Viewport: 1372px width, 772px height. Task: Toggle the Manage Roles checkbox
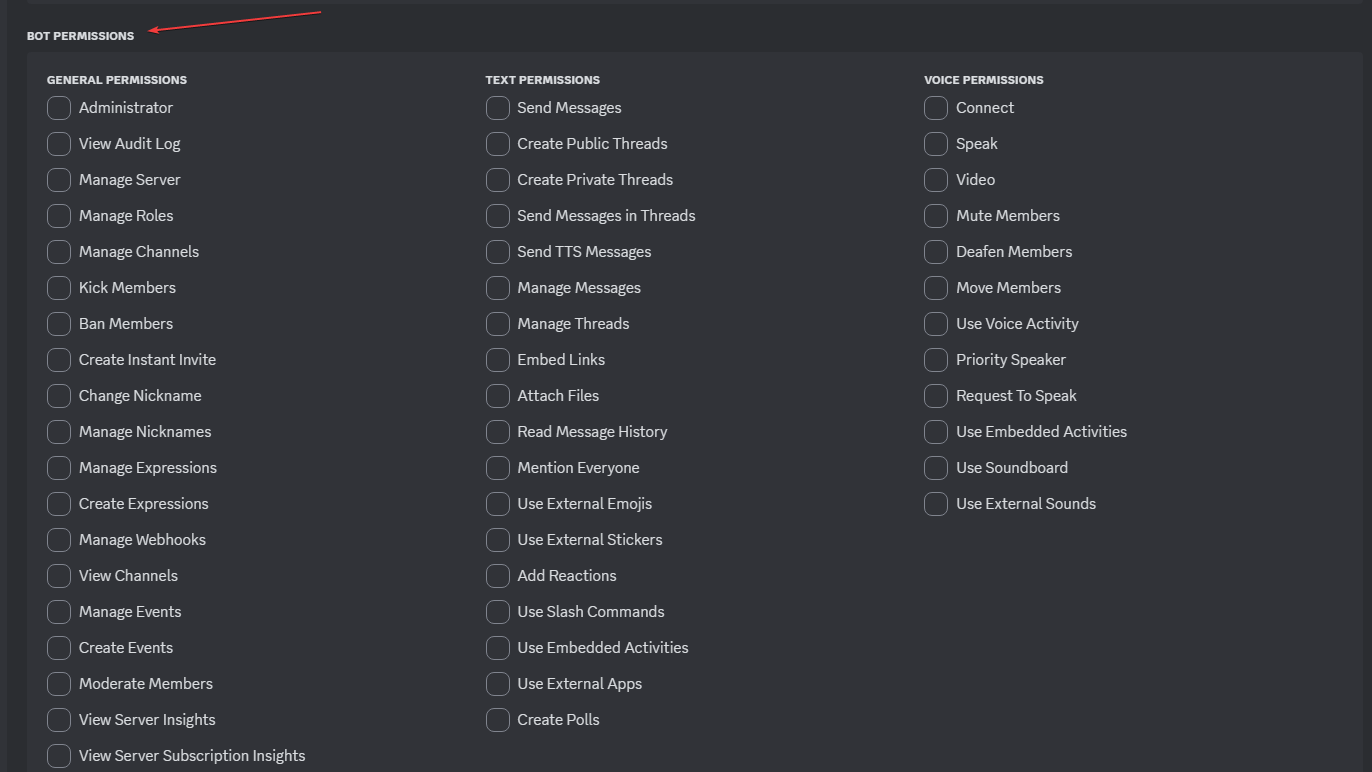pyautogui.click(x=59, y=216)
